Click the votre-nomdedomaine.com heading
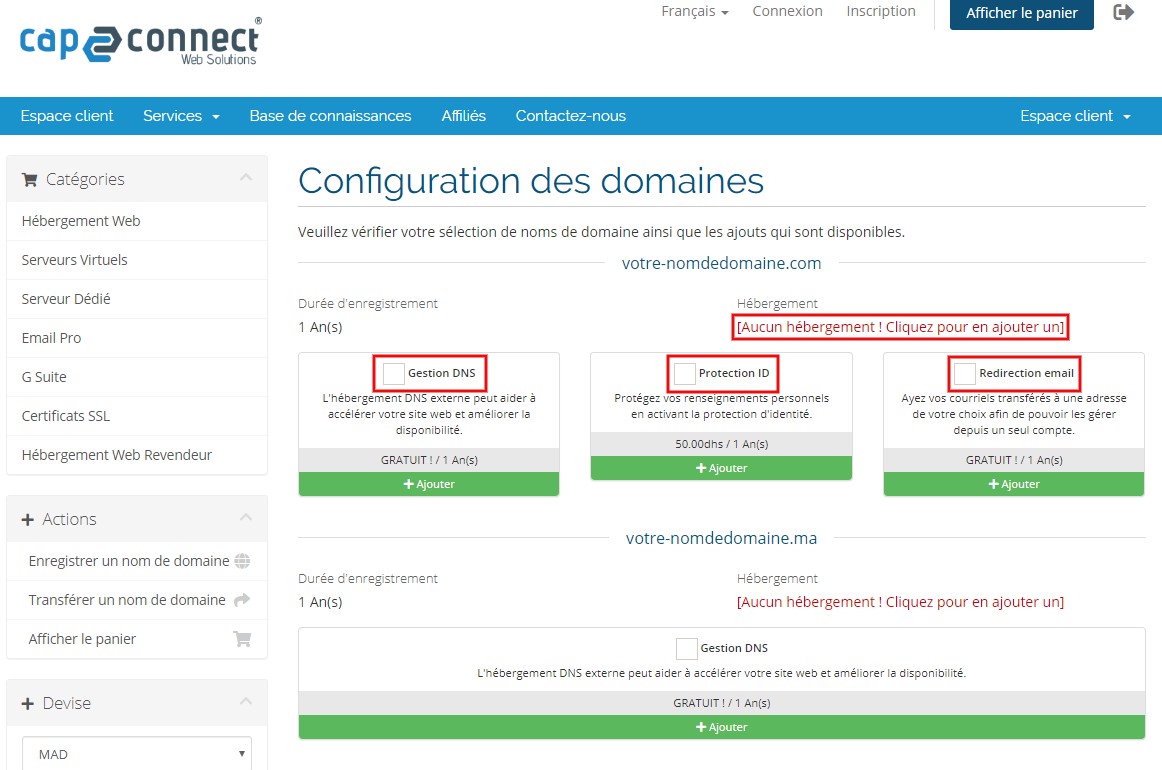This screenshot has height=770, width=1162. [x=721, y=263]
